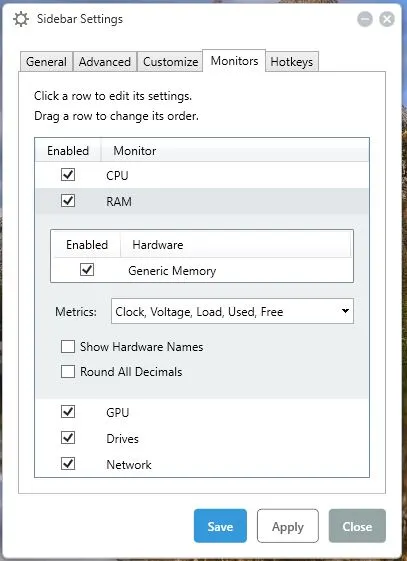The image size is (407, 561).
Task: Disable the RAM monitor checkbox
Action: coord(68,201)
